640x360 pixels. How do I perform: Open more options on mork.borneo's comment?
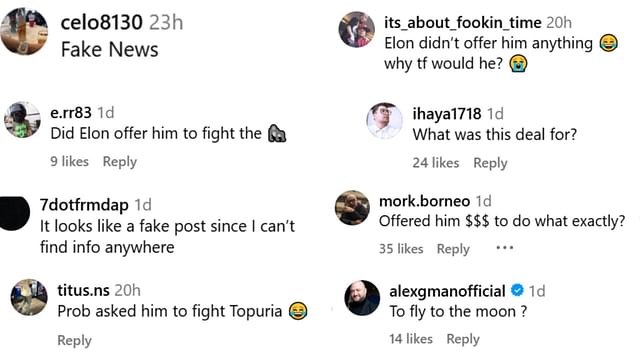click(504, 248)
